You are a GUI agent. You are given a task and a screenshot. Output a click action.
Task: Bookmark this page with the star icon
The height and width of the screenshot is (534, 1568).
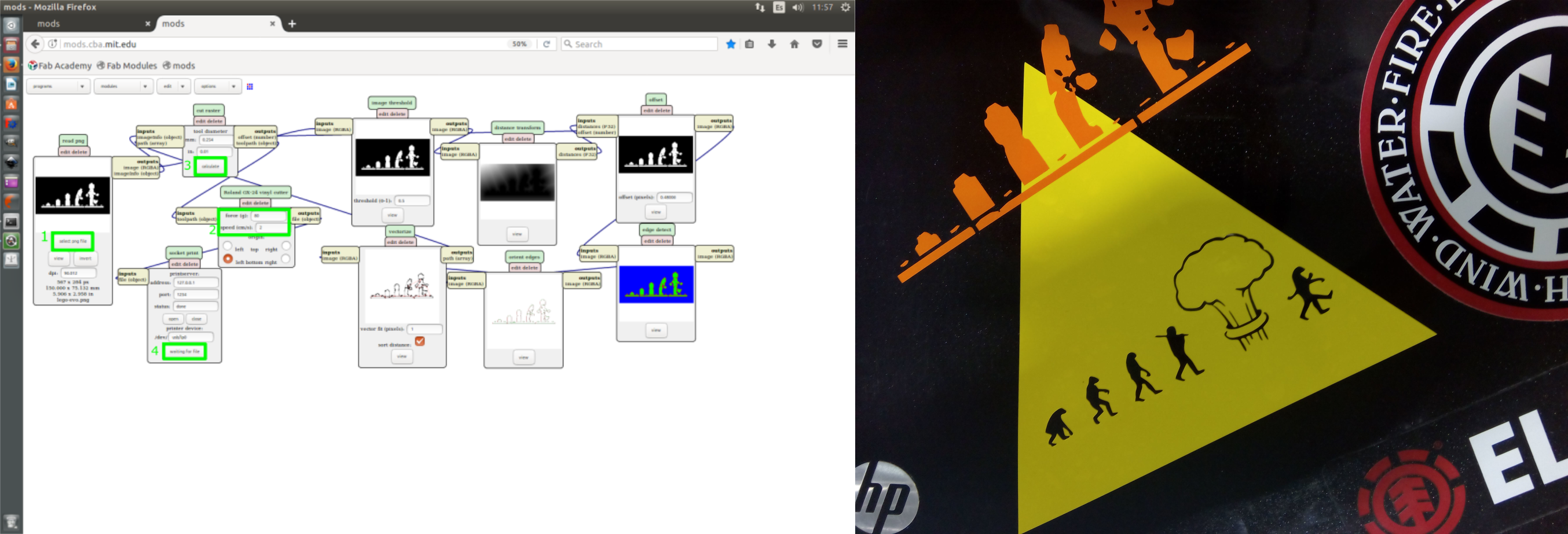point(730,44)
